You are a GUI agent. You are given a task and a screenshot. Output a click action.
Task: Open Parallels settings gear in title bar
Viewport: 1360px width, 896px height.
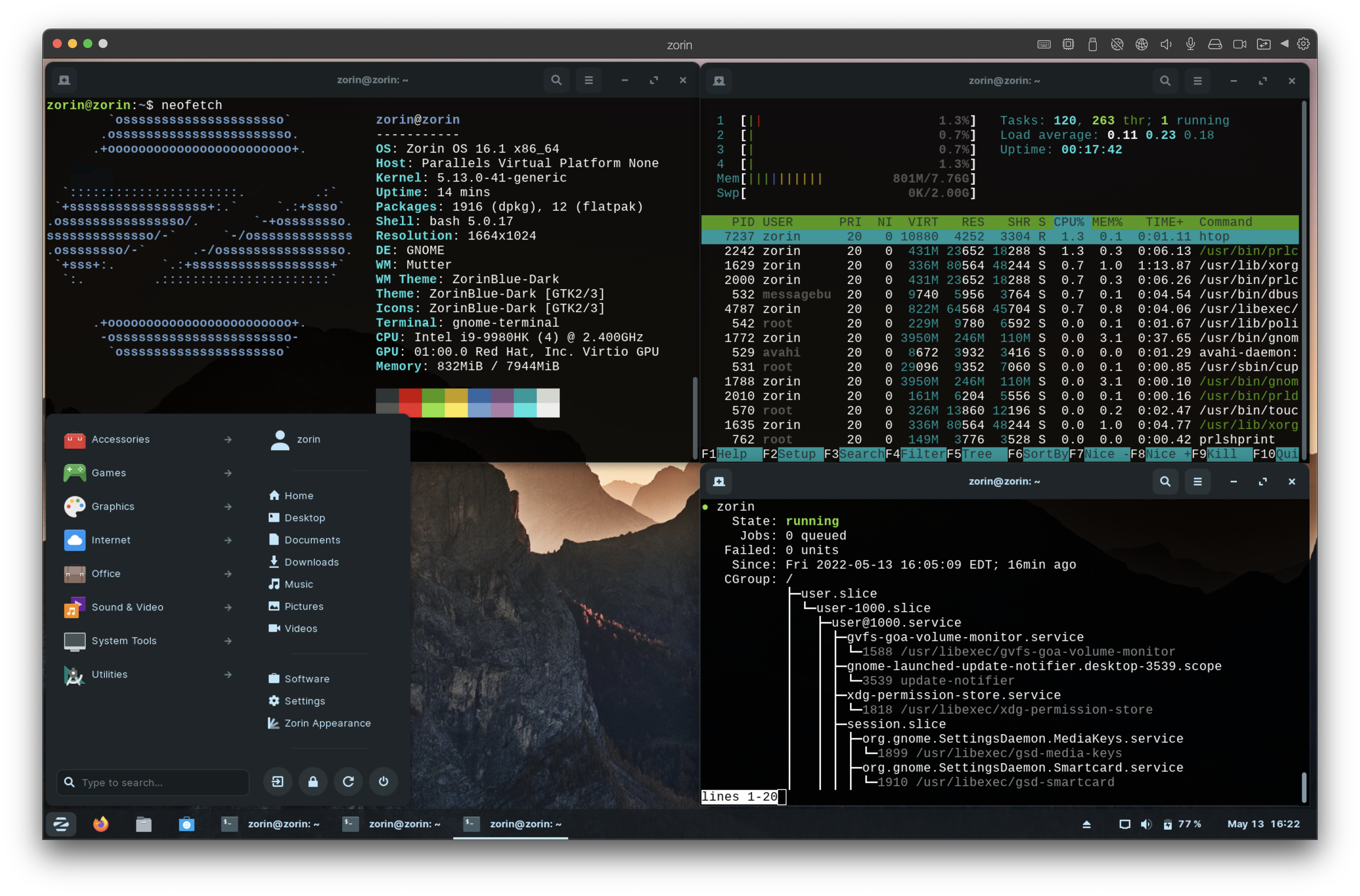tap(1303, 44)
